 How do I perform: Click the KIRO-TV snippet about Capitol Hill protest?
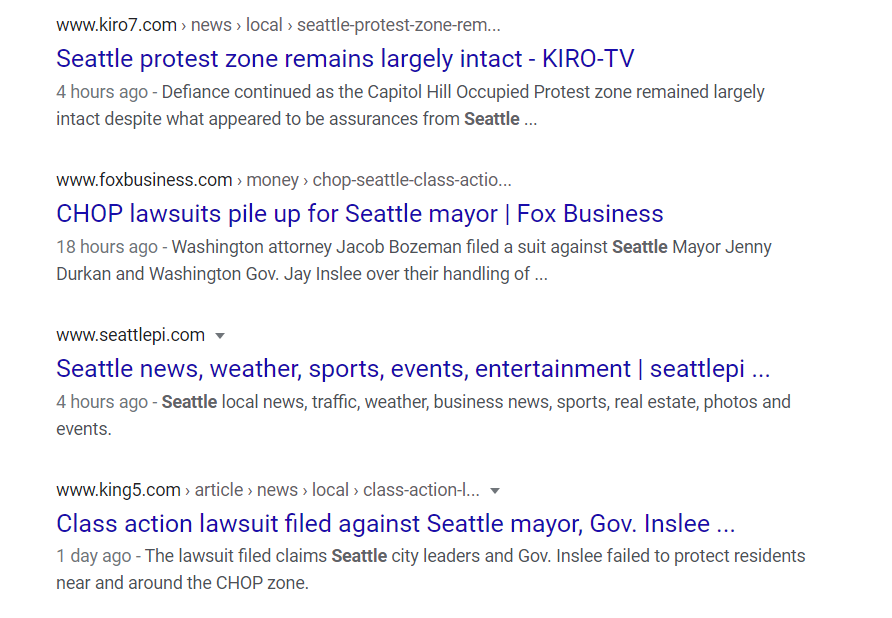click(x=410, y=105)
